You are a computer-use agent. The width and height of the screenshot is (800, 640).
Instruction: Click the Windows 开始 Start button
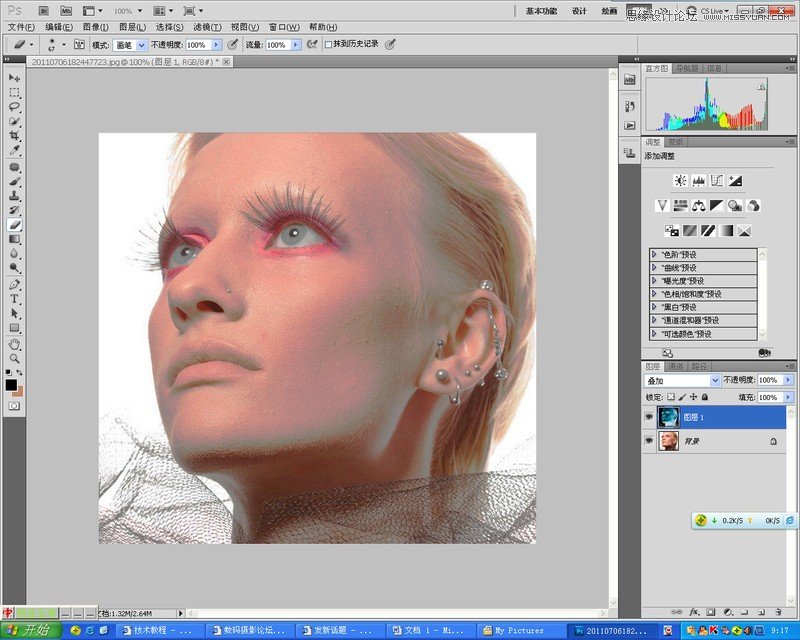point(30,630)
